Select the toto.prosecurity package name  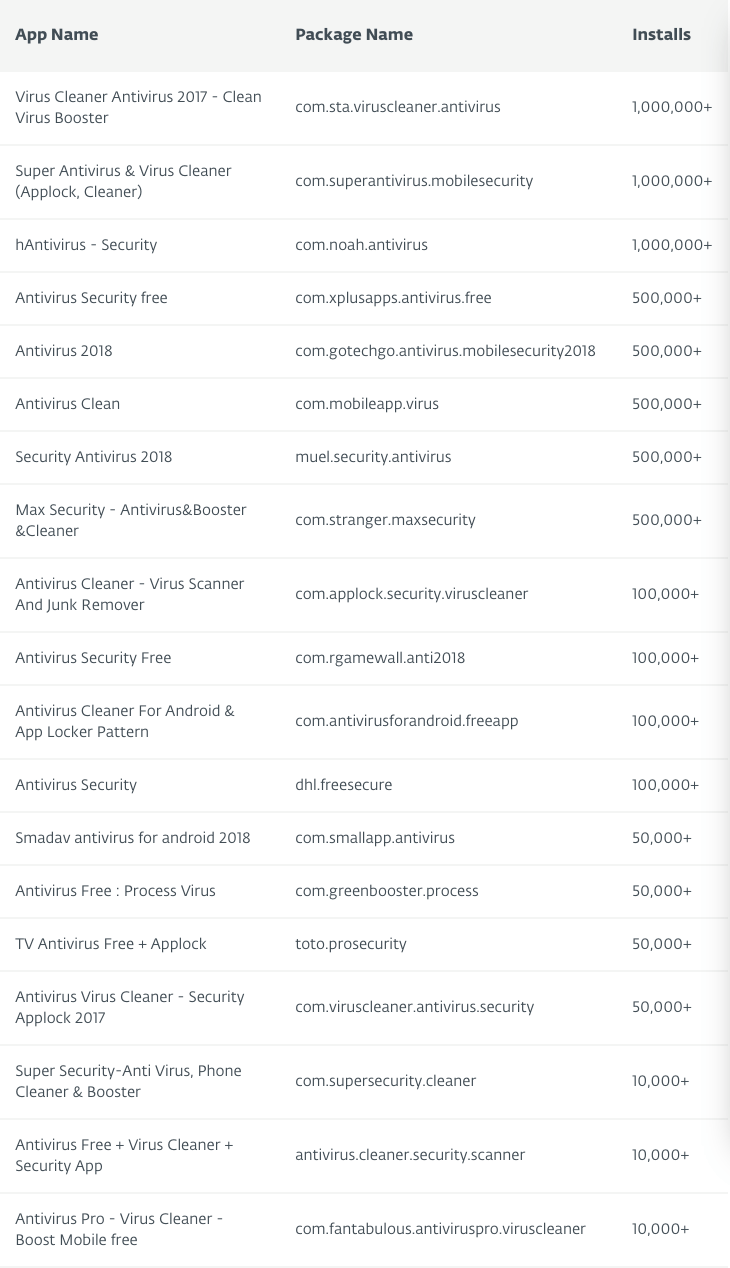click(x=351, y=944)
